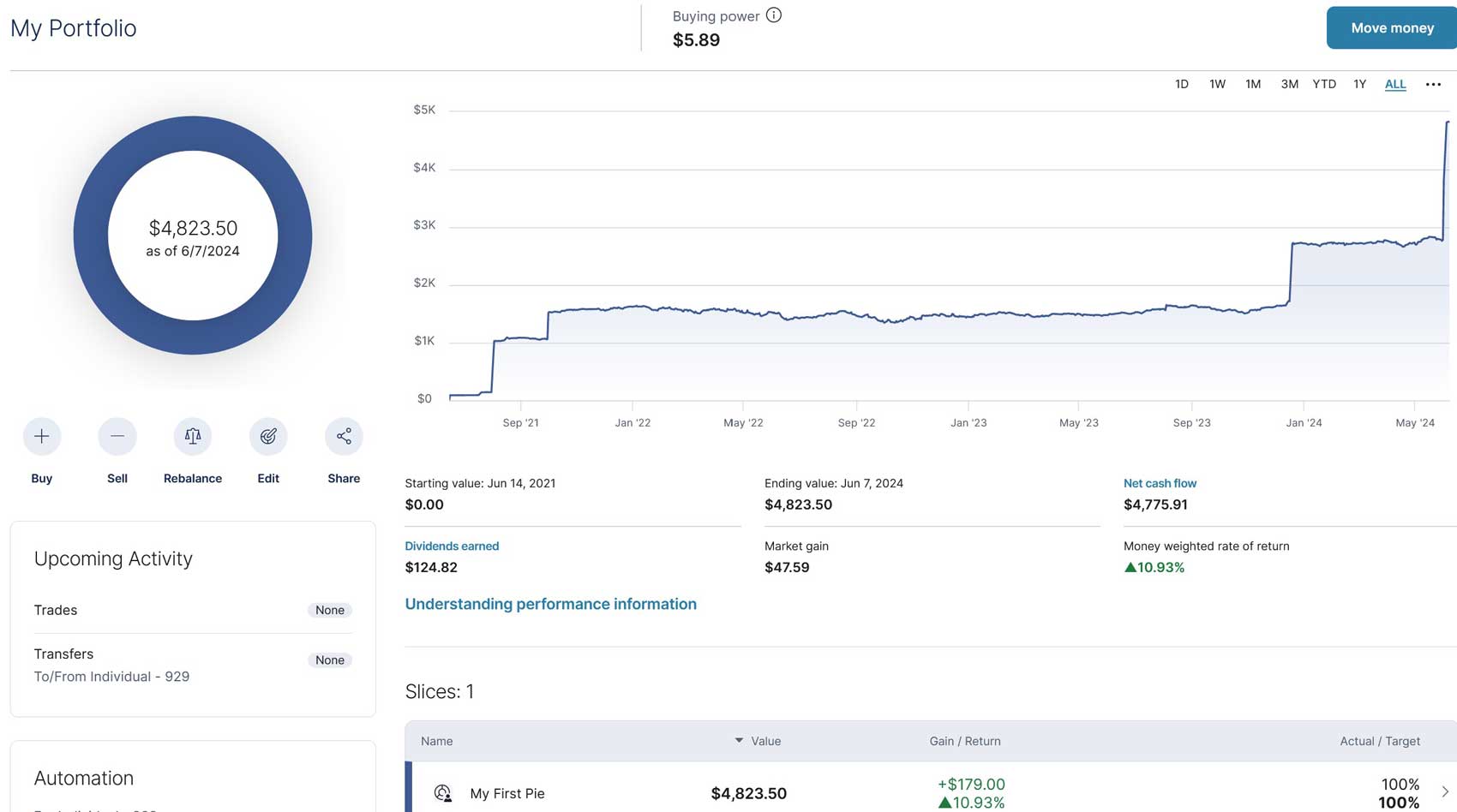Open Dividends earned link
Image resolution: width=1457 pixels, height=812 pixels.
pyautogui.click(x=452, y=546)
